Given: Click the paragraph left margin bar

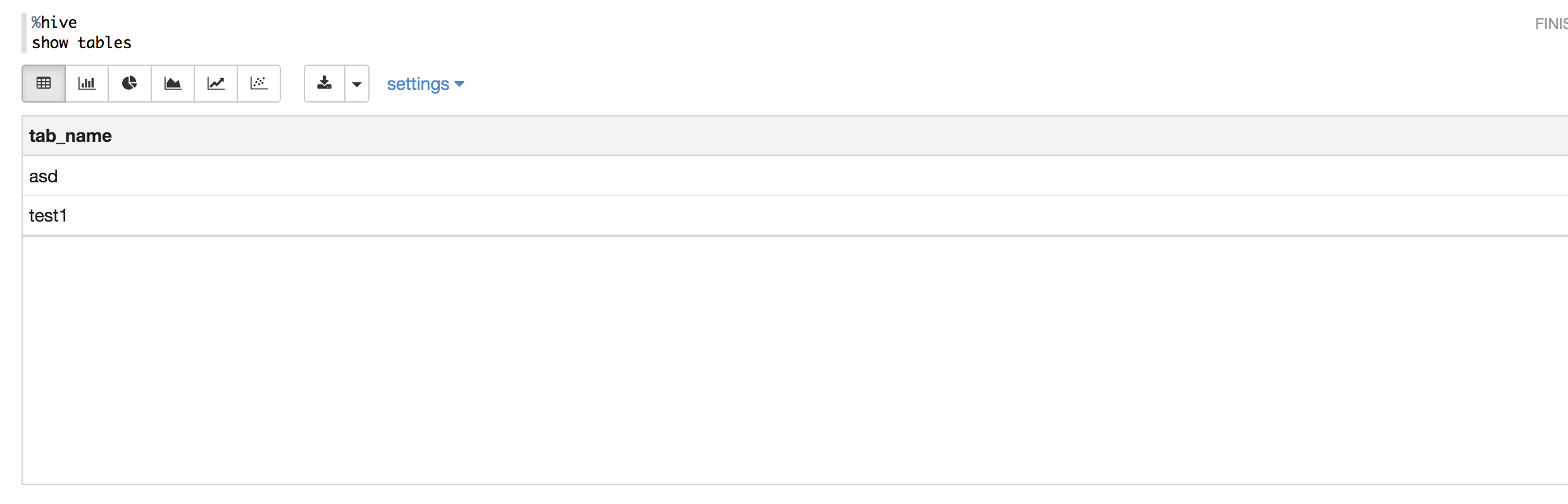Looking at the screenshot, I should (x=24, y=33).
